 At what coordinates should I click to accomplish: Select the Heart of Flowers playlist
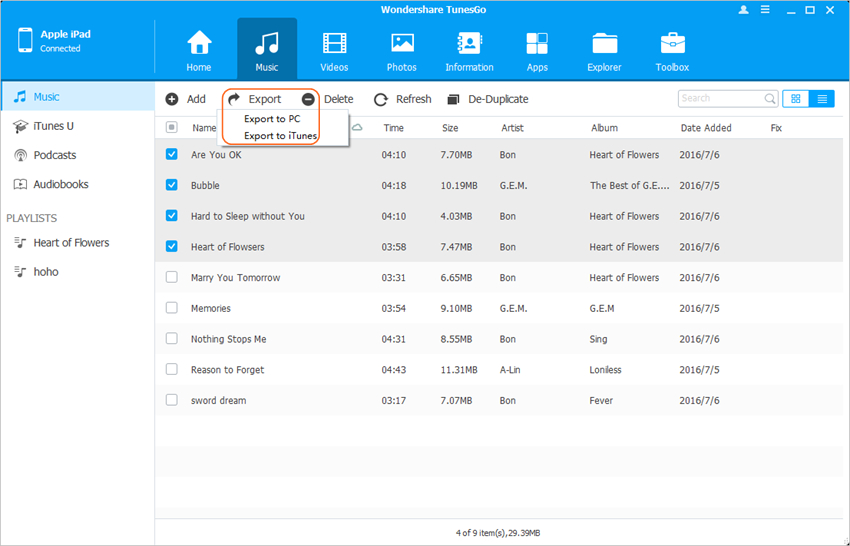(71, 243)
